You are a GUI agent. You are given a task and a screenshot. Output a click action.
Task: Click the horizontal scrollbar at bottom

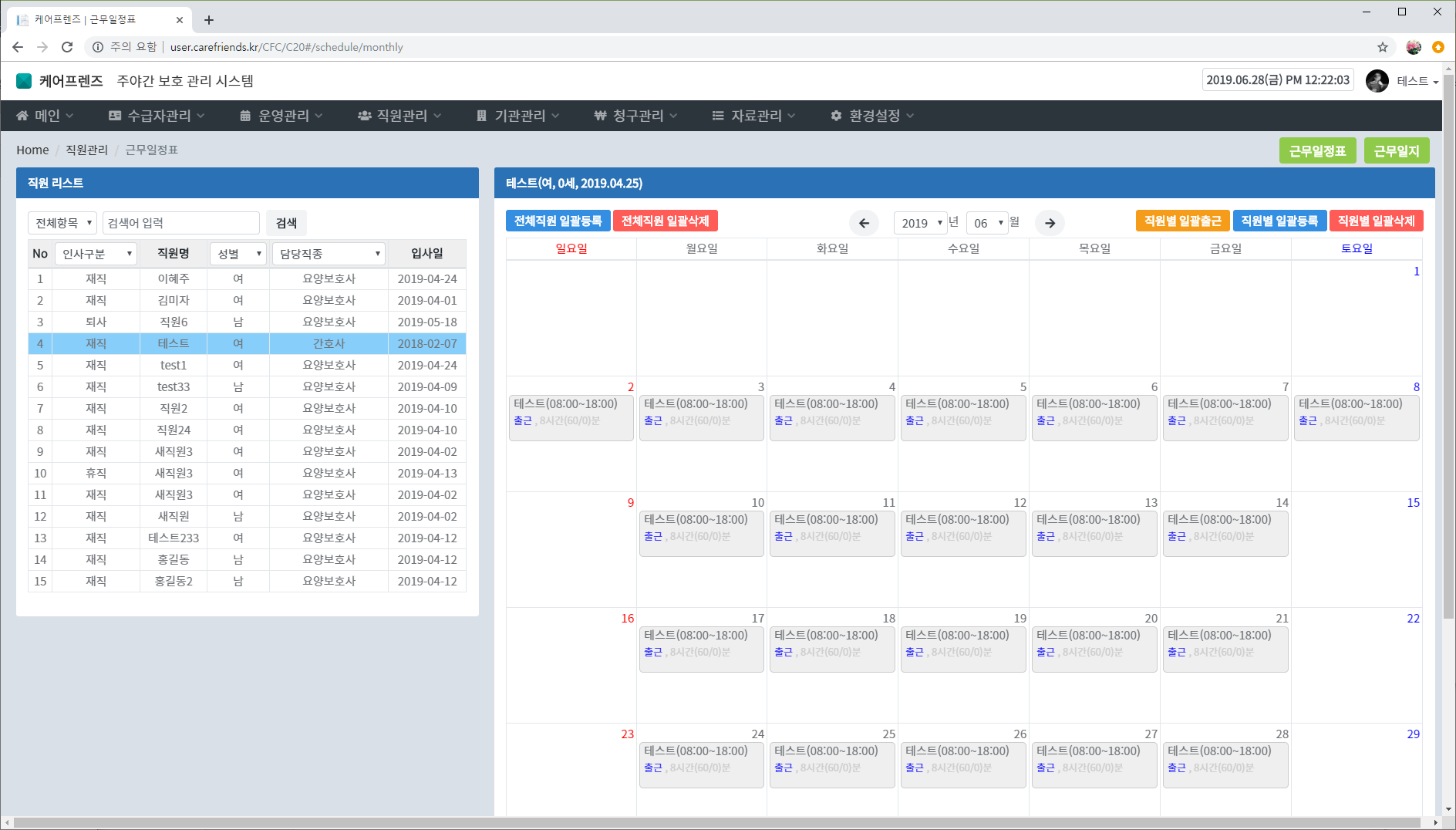(717, 823)
